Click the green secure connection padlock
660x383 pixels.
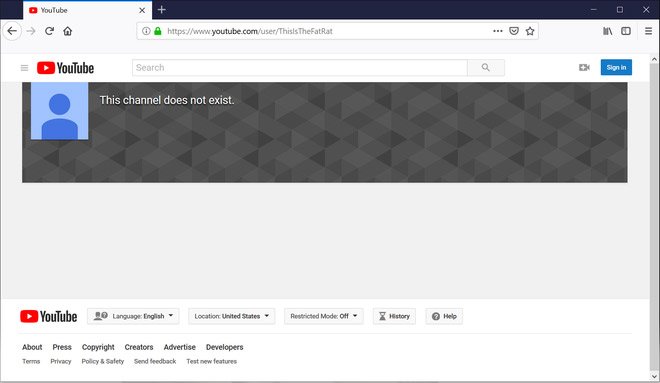point(158,31)
